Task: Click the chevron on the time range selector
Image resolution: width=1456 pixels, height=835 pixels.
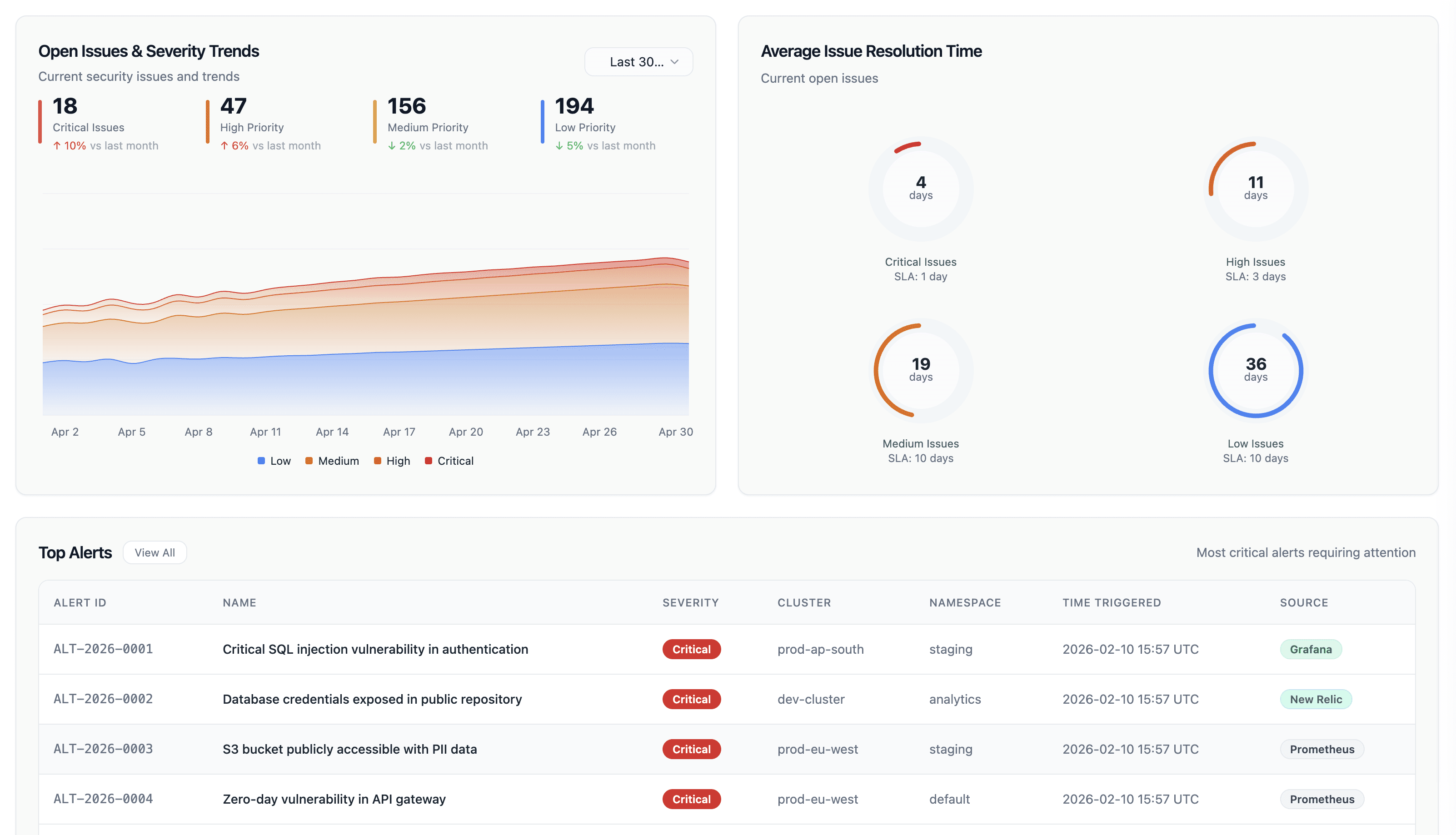Action: click(675, 62)
